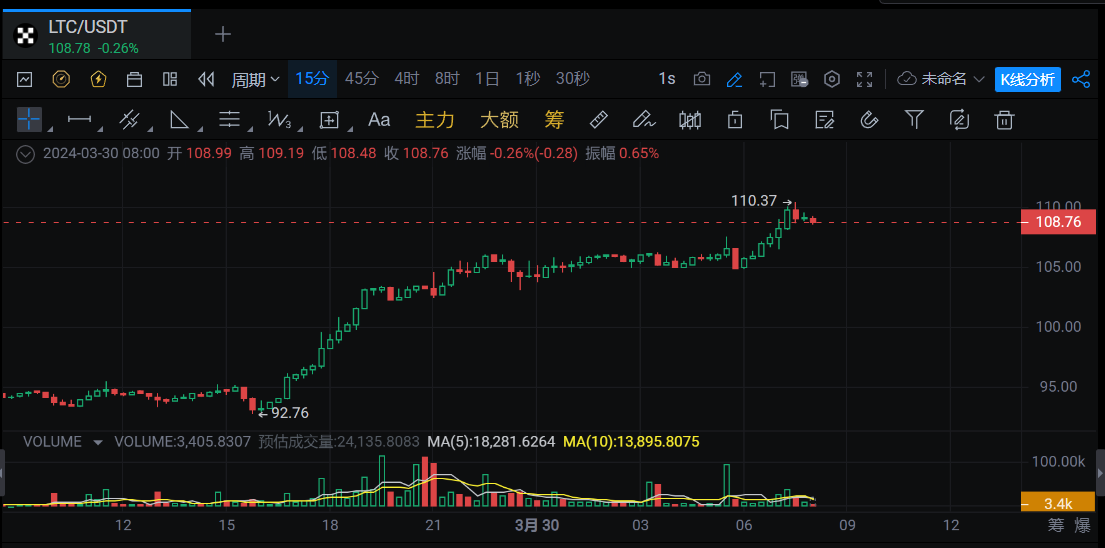Add new tab with plus button
This screenshot has width=1105, height=548.
coord(223,34)
